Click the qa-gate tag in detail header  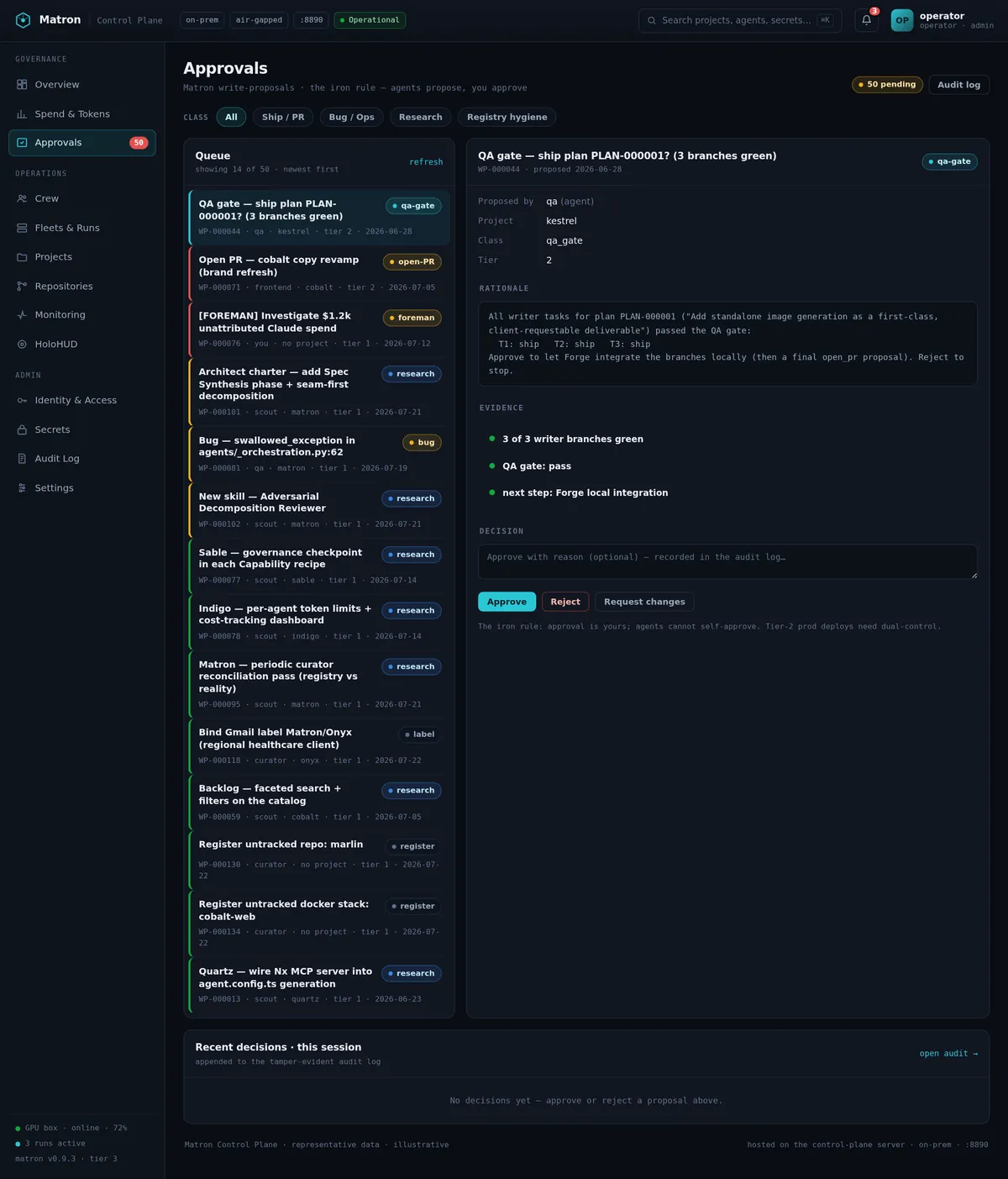949,161
